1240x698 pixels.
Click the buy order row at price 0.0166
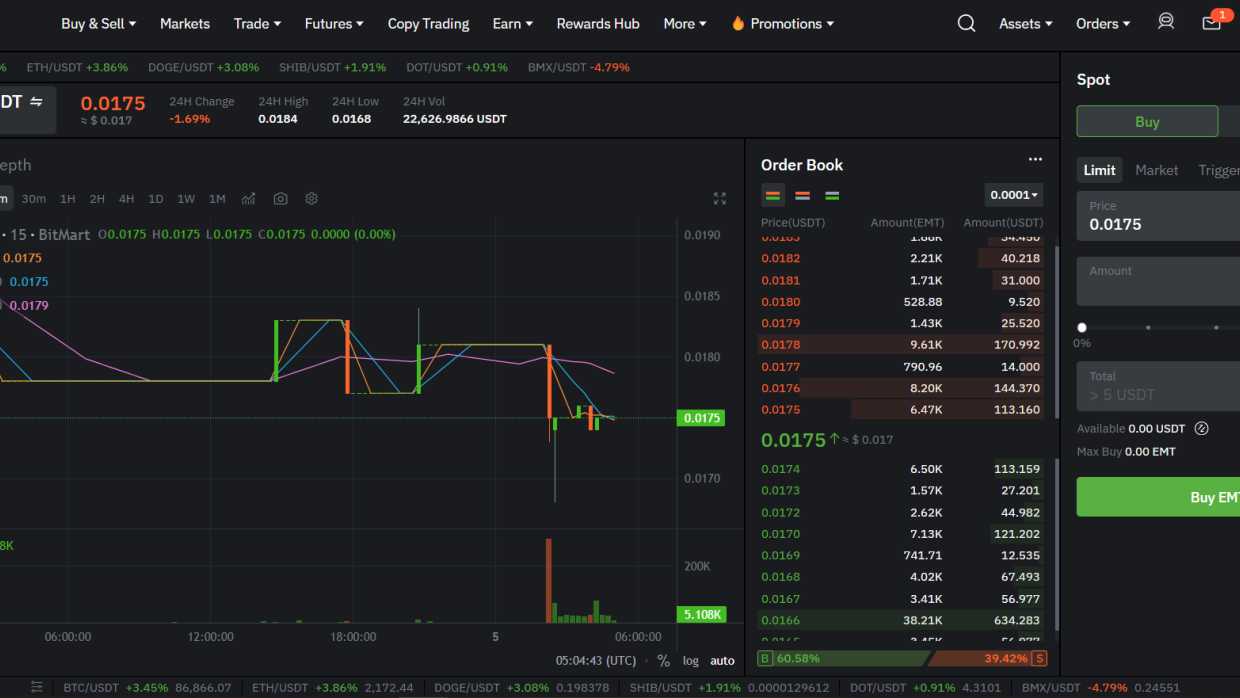click(902, 620)
